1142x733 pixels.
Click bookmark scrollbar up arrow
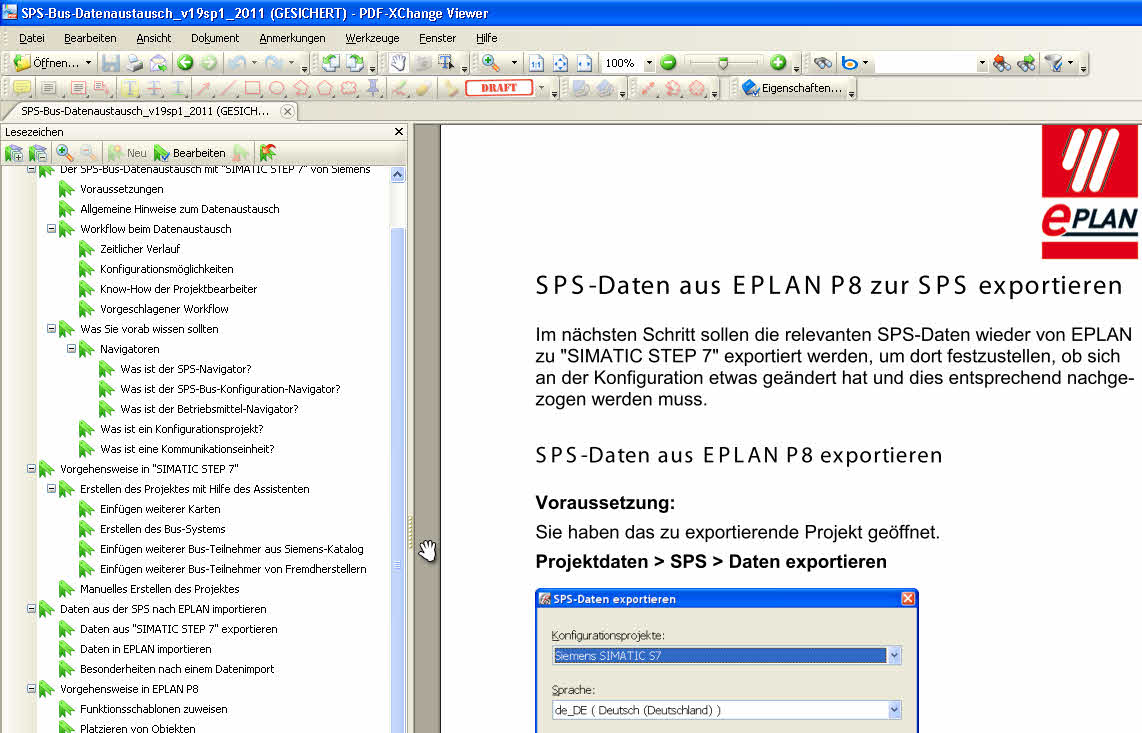pos(398,175)
